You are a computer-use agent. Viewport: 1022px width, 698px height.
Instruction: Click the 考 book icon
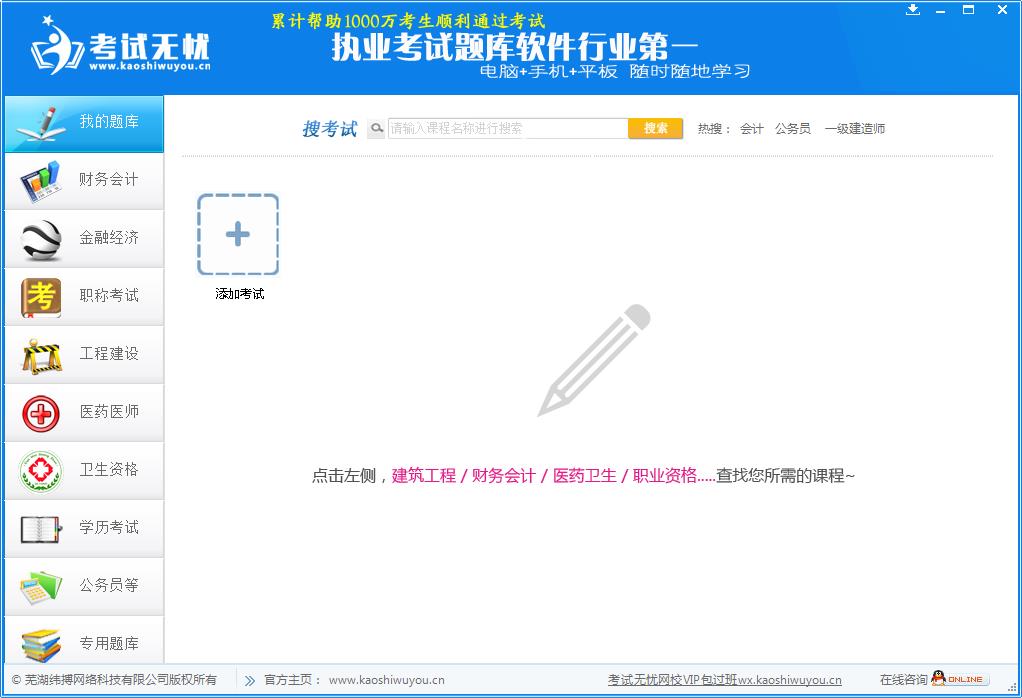pos(40,298)
